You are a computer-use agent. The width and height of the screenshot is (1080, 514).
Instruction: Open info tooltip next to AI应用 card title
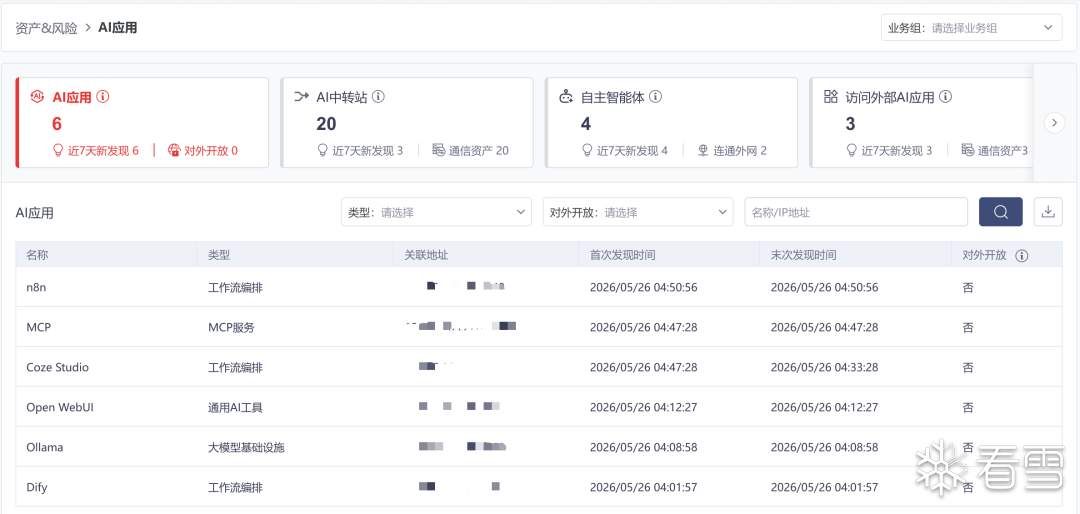103,97
